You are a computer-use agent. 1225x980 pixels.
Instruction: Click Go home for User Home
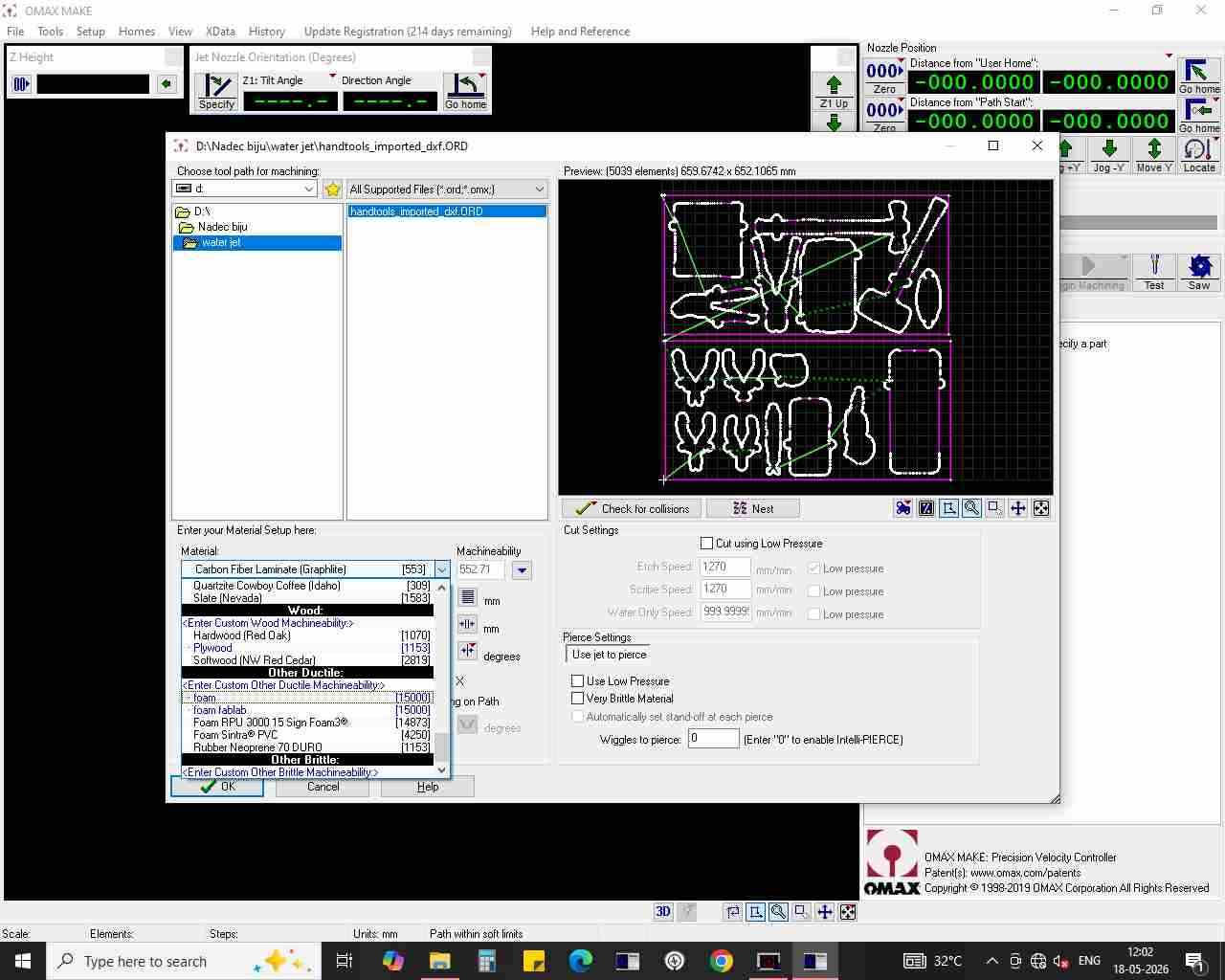[1199, 77]
